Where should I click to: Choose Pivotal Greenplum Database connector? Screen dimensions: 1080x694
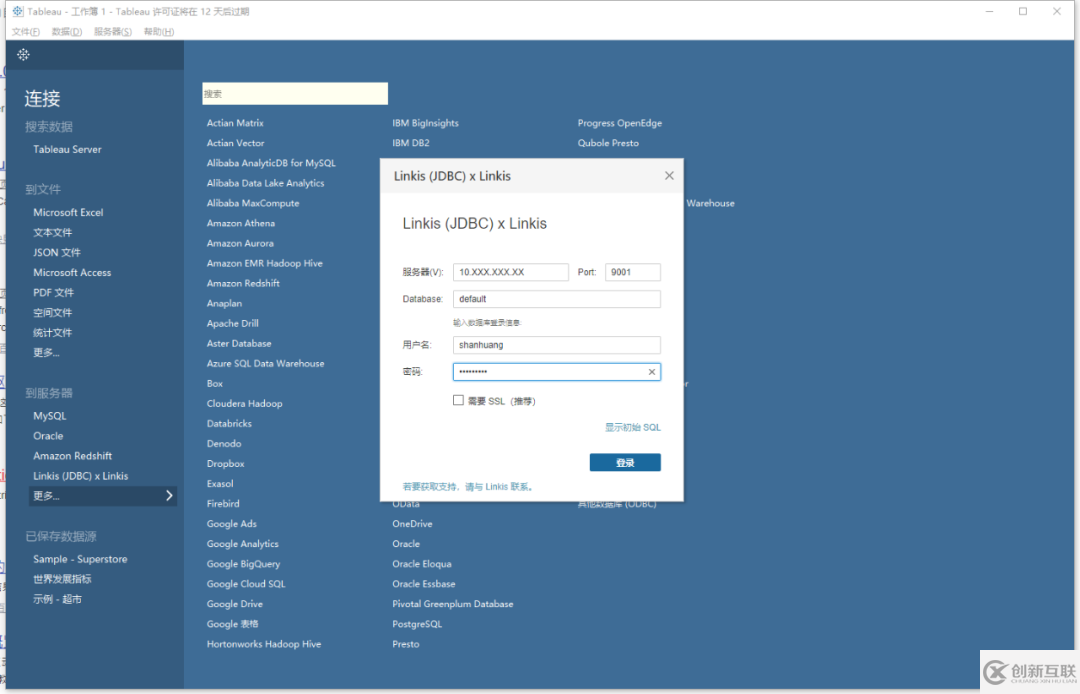(x=453, y=604)
